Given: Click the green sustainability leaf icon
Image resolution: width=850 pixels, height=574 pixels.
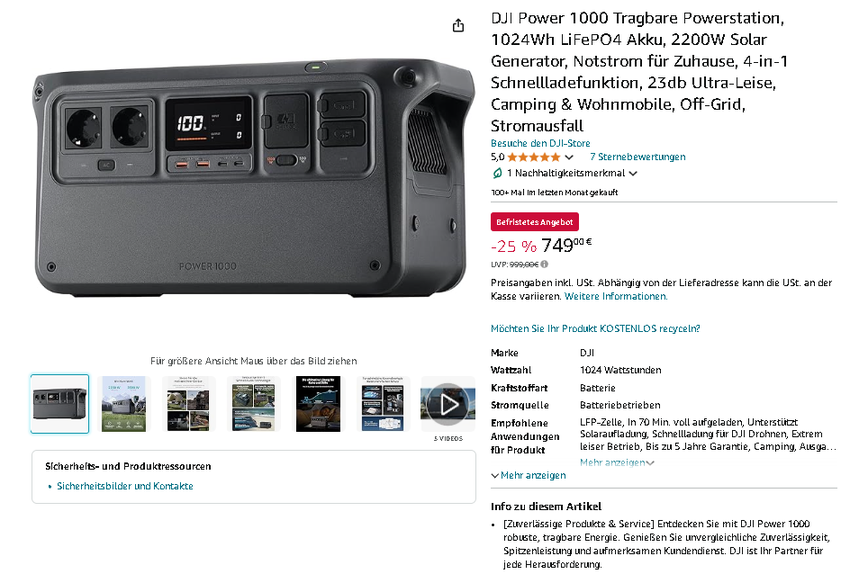Looking at the screenshot, I should pos(497,173).
